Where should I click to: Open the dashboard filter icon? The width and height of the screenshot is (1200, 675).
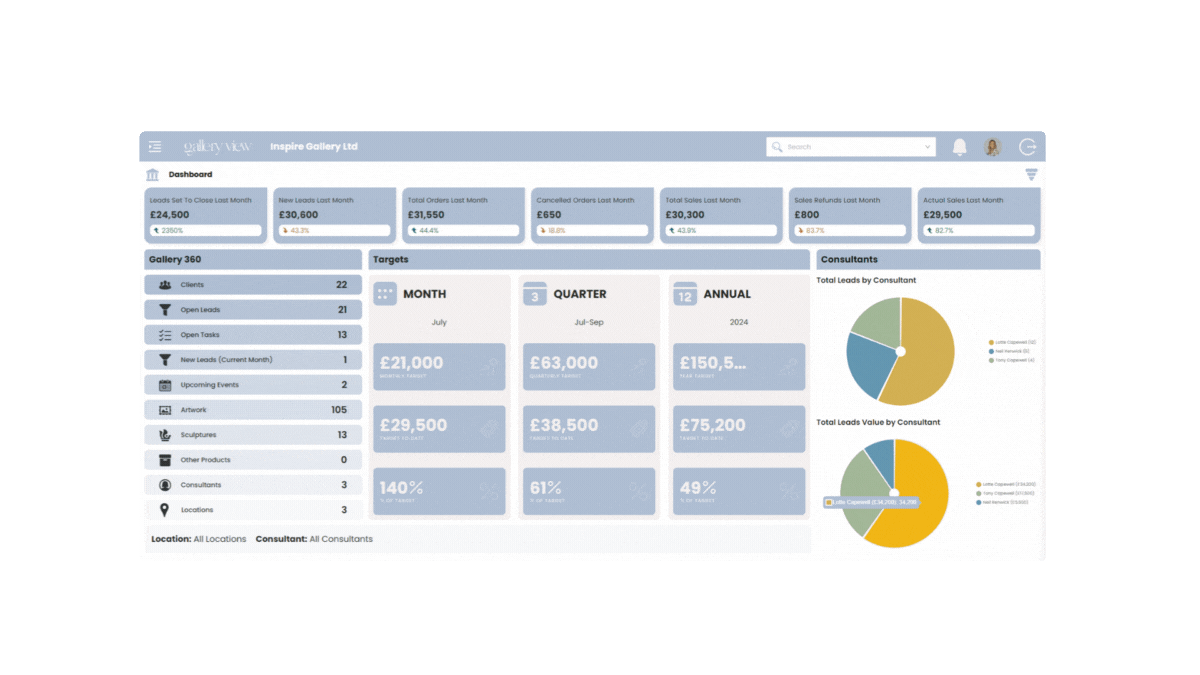coord(1031,174)
